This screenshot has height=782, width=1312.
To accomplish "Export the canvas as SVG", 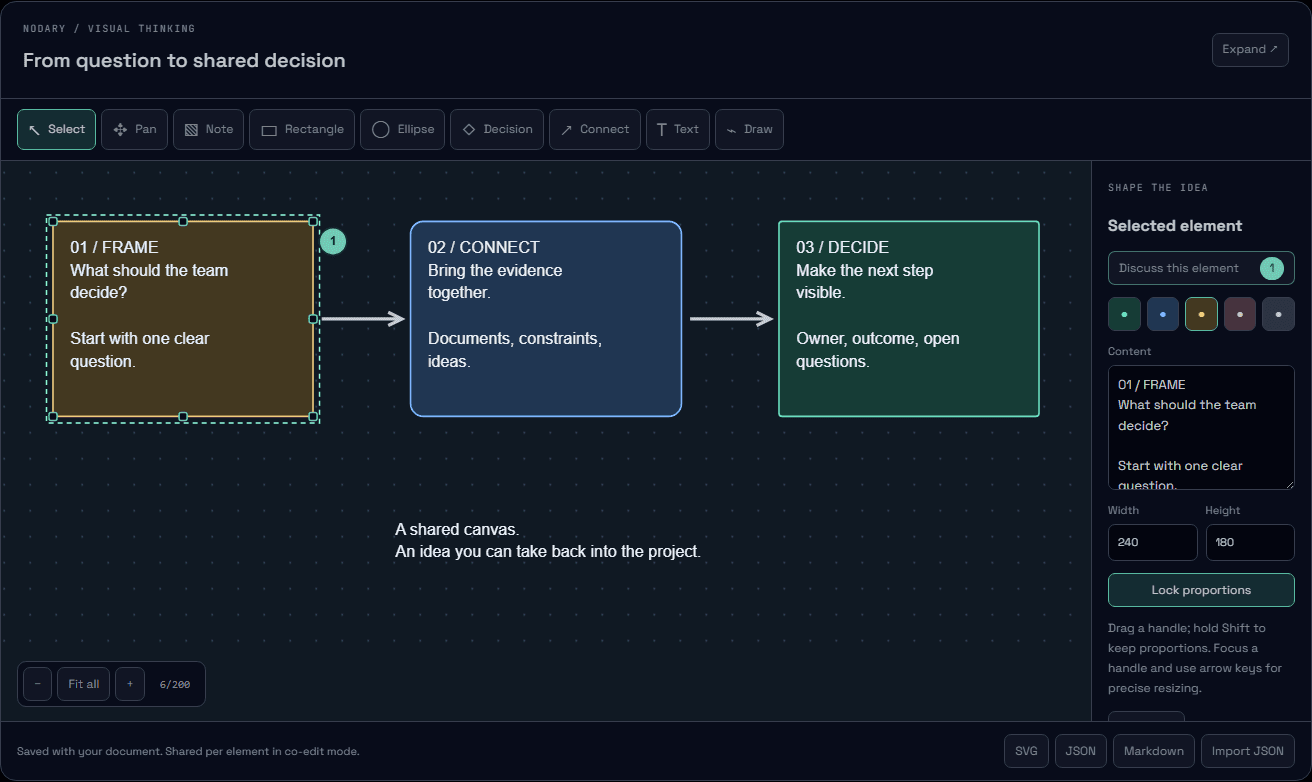I will click(1026, 751).
